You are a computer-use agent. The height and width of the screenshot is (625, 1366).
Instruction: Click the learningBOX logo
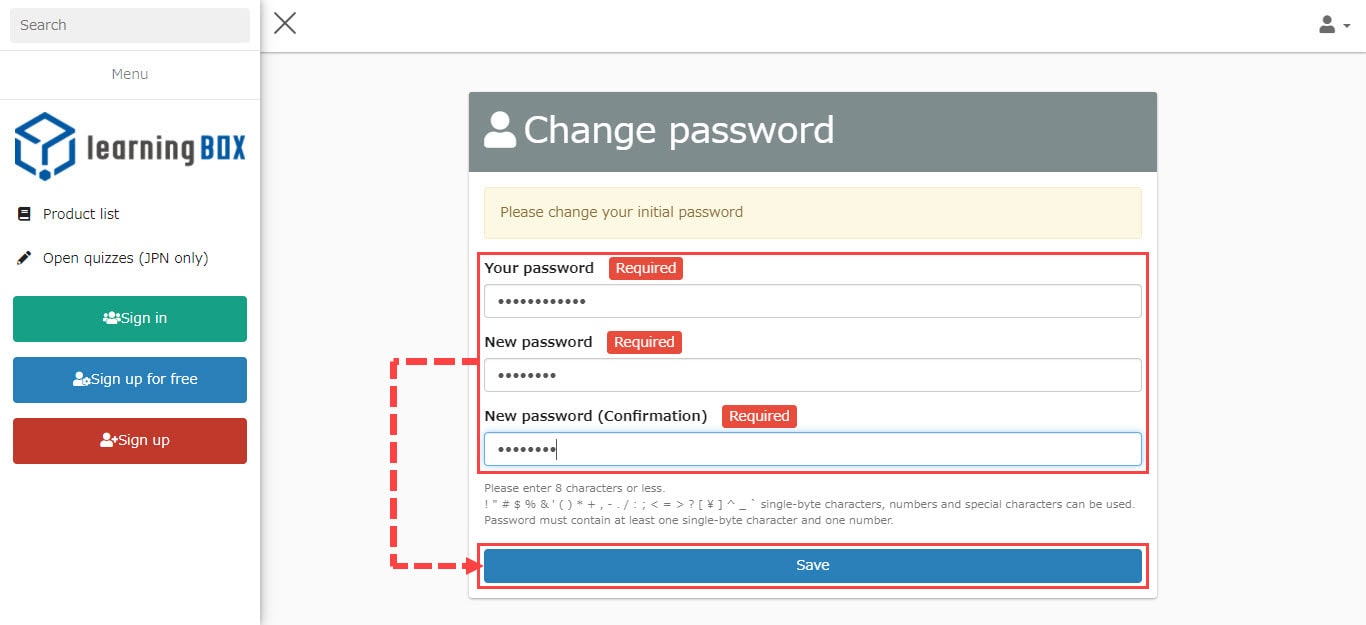coord(130,147)
